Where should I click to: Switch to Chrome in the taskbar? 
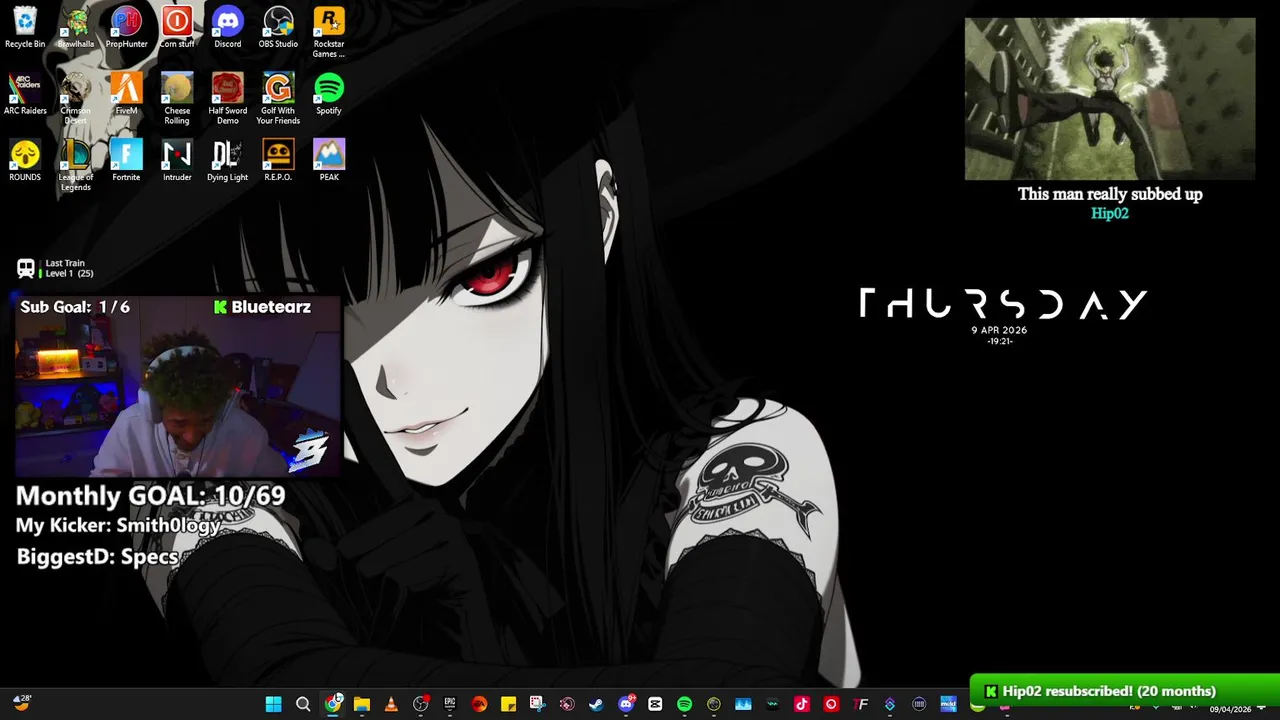[332, 704]
